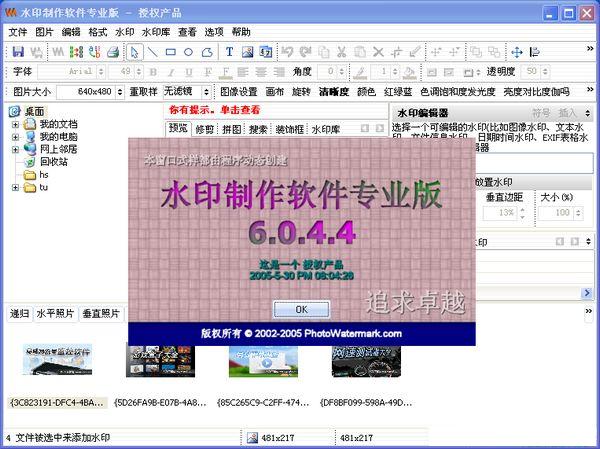The image size is (600, 449).
Task: Click the four-arrow move icon
Action: [517, 52]
